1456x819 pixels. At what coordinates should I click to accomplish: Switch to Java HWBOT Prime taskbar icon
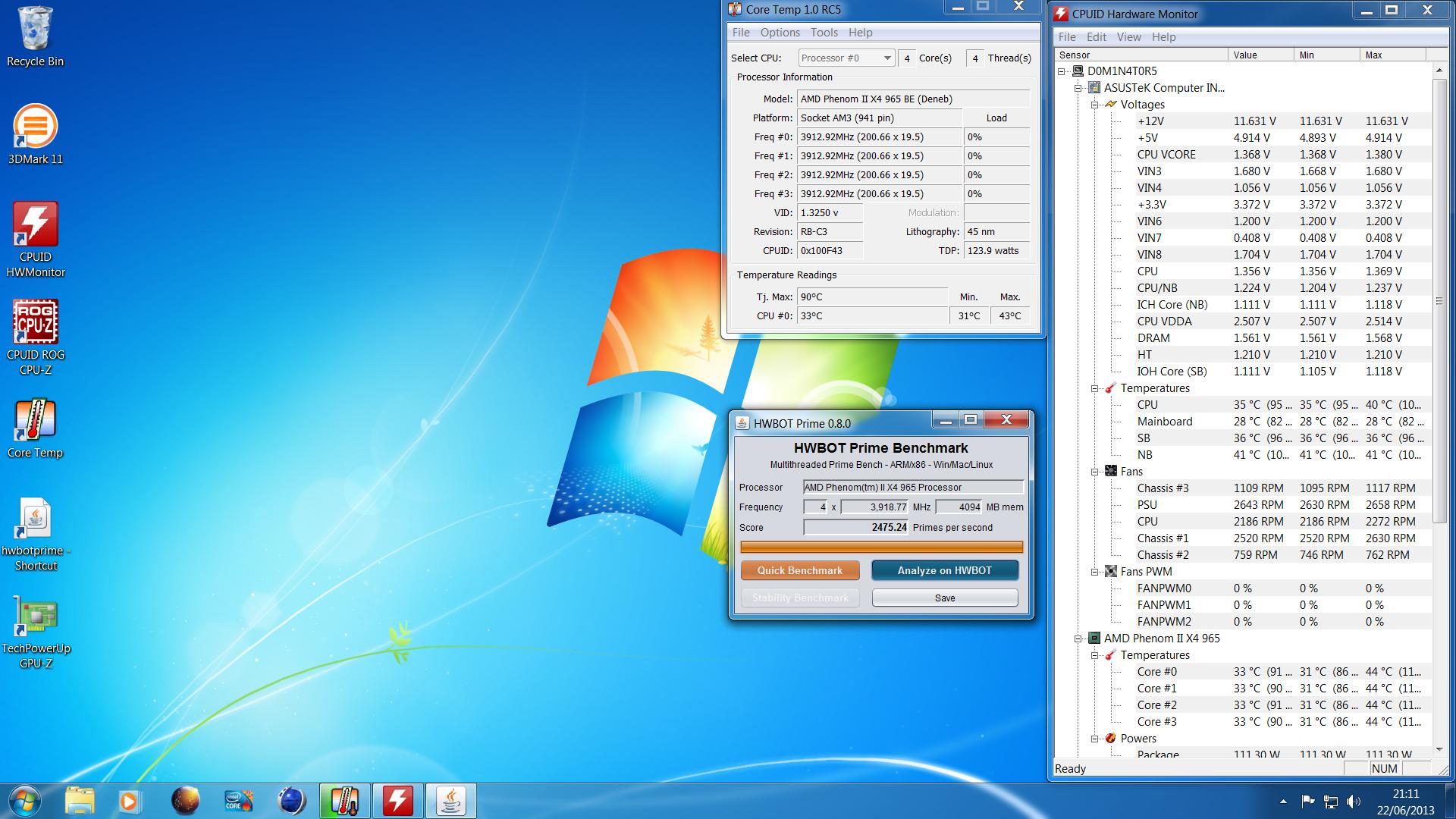[x=451, y=801]
